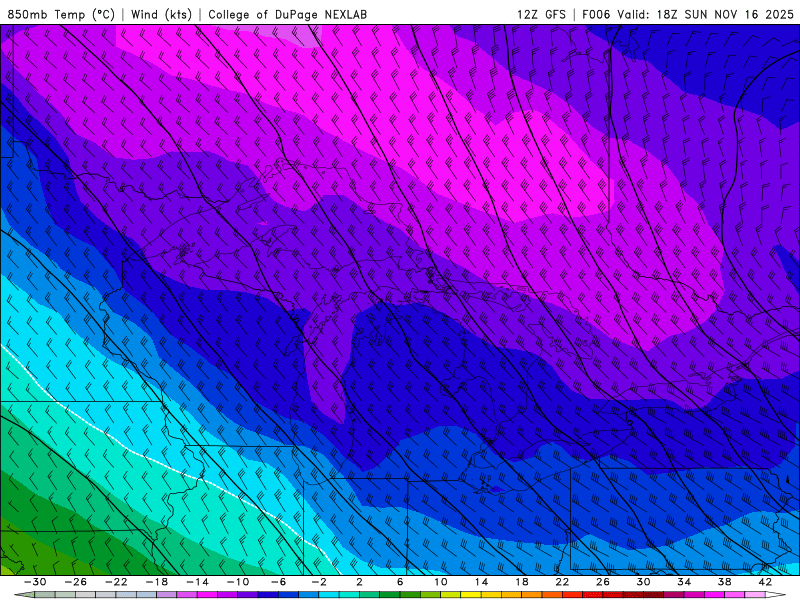Click the -6 colorbar label
Viewport: 800px width, 600px height.
279,582
